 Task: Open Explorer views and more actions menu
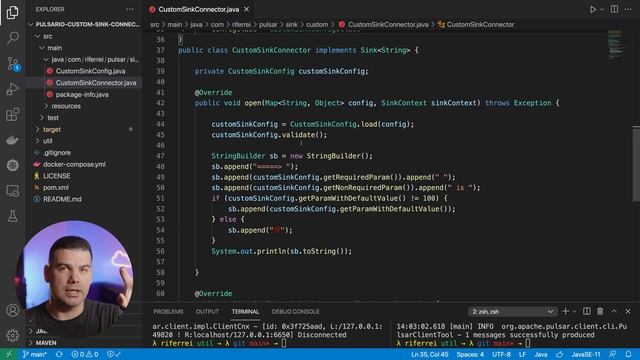[130, 9]
